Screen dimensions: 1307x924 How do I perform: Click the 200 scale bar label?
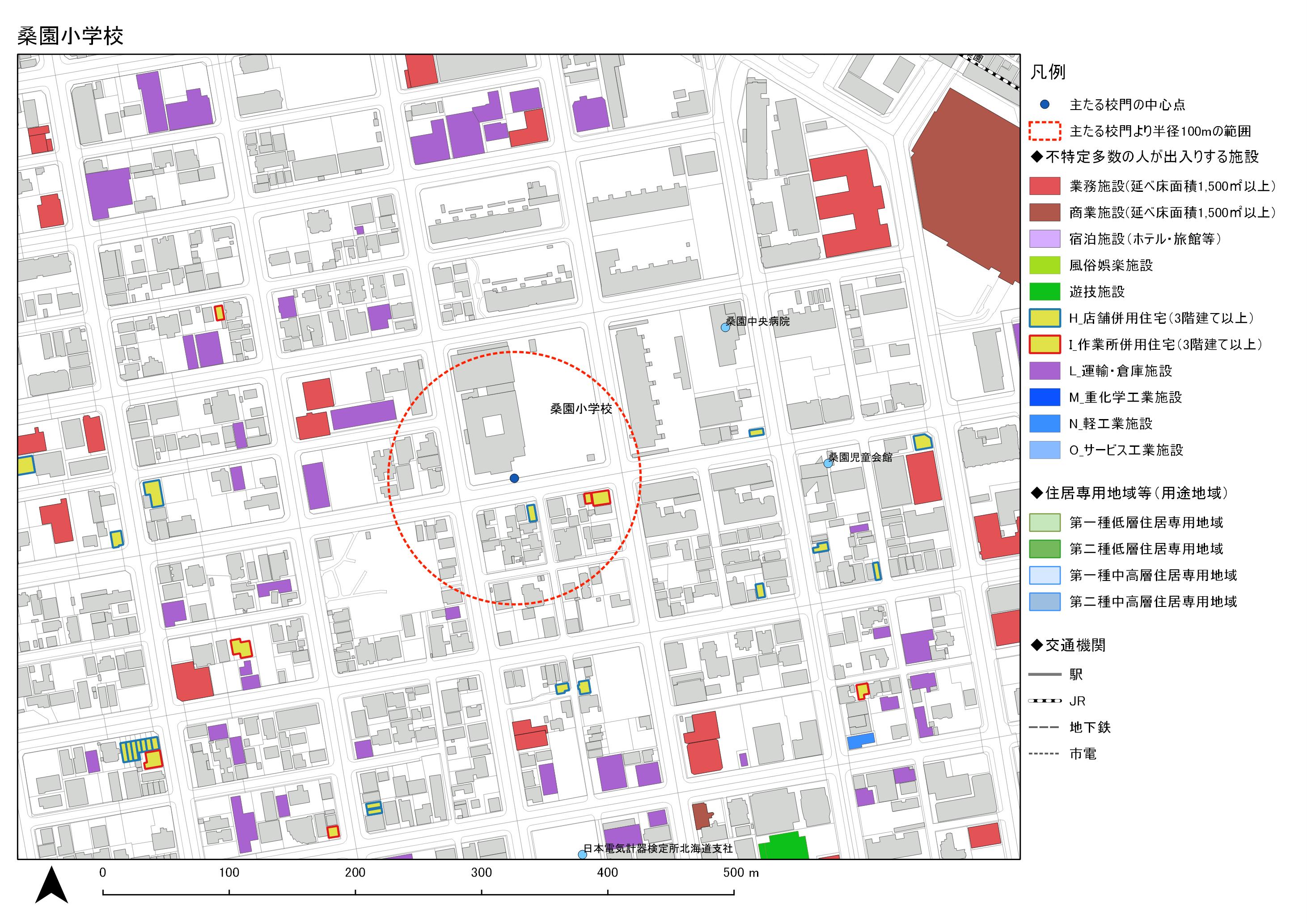pyautogui.click(x=355, y=872)
